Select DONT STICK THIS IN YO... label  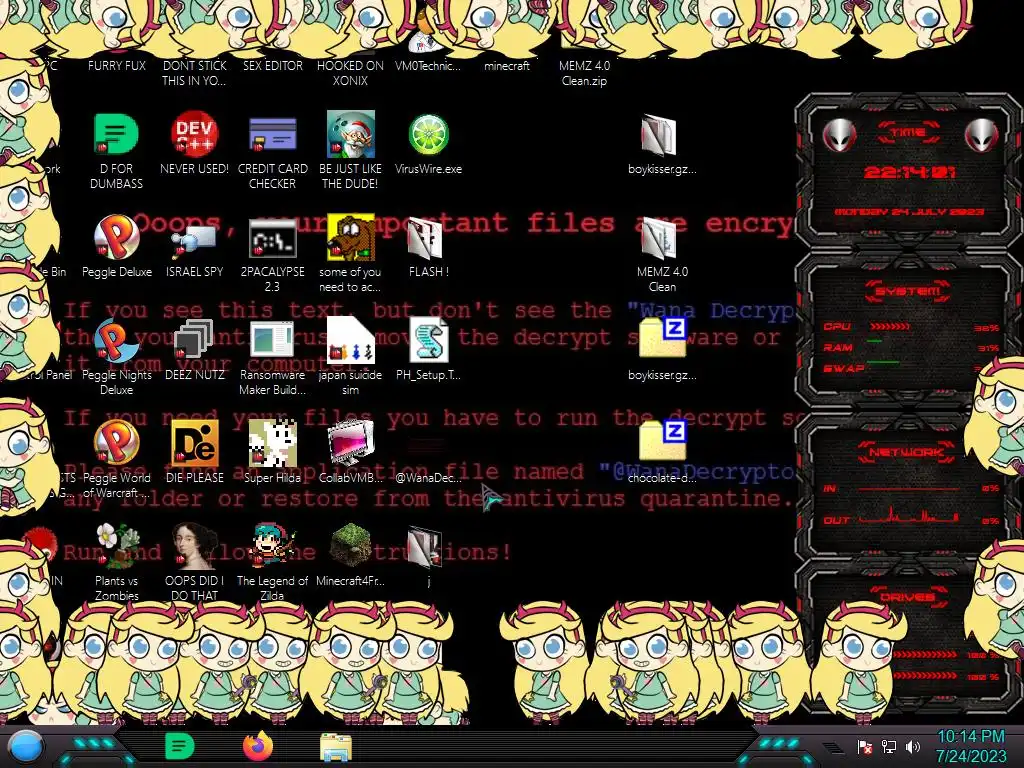[195, 73]
